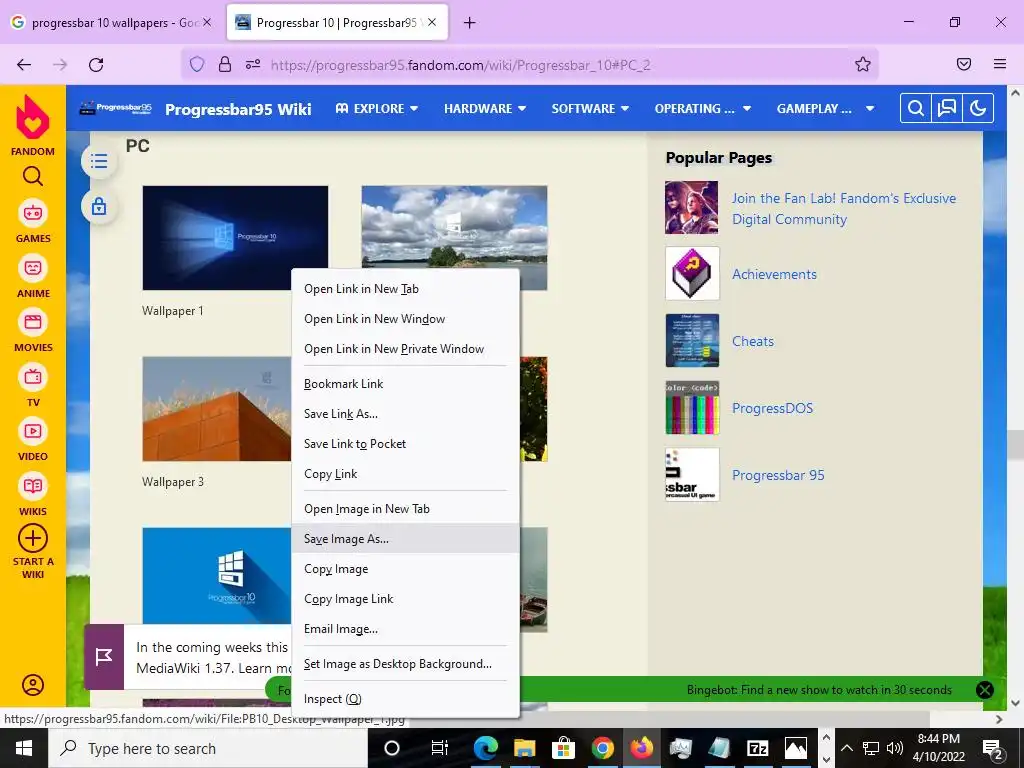Choose Open Image in New Tab
1024x768 pixels.
[x=406, y=509]
